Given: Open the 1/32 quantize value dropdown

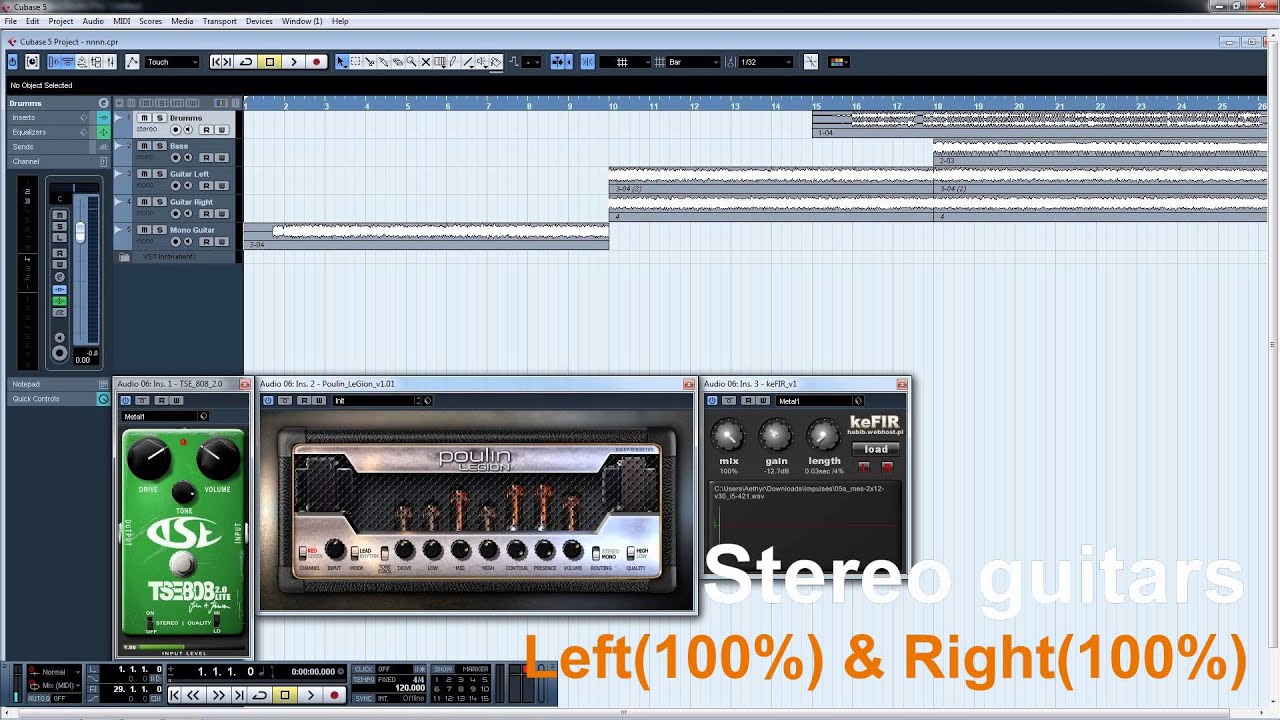Looking at the screenshot, I should pos(765,62).
